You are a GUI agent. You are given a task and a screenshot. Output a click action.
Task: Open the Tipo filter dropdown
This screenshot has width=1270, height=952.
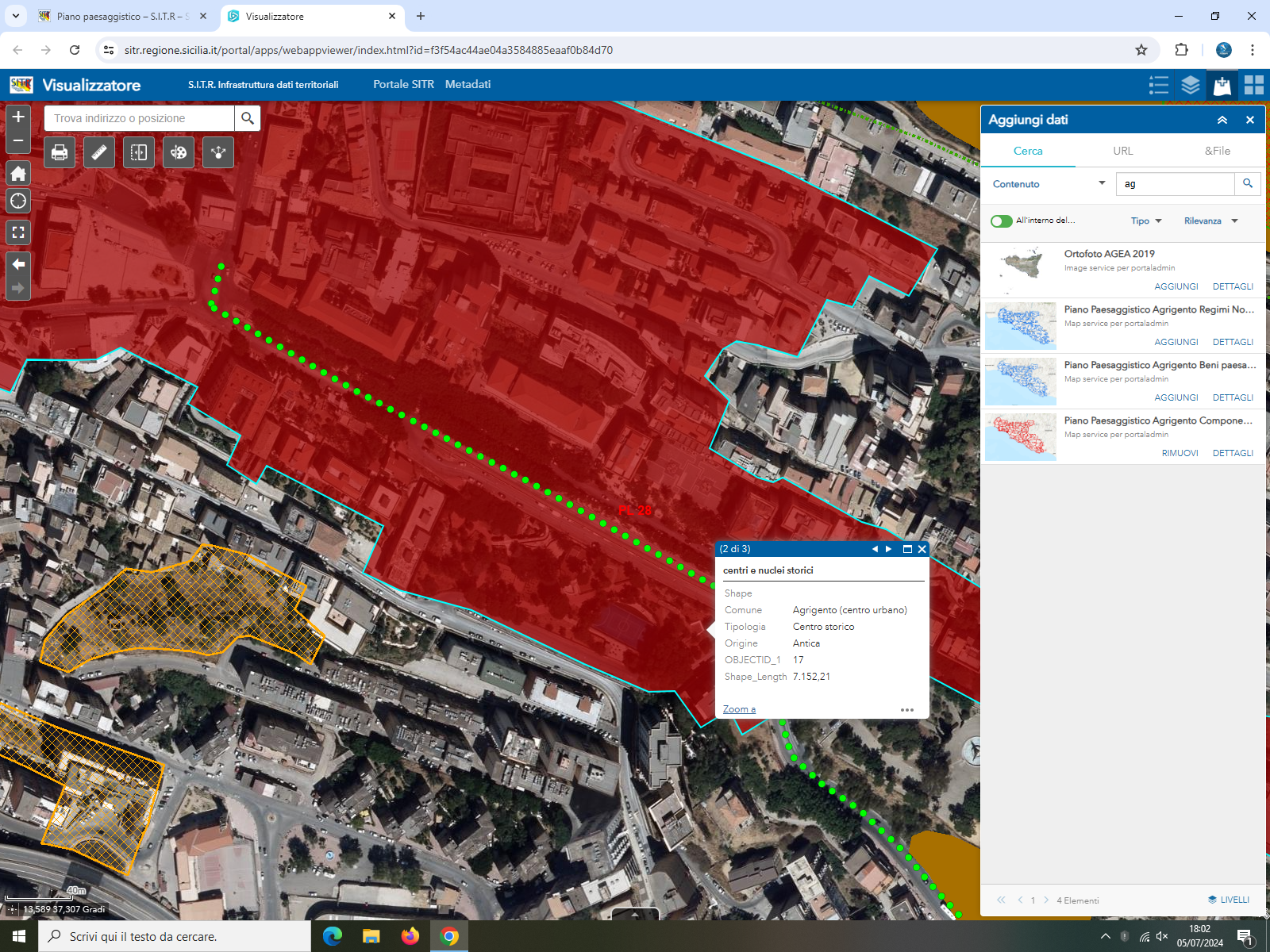pos(1146,221)
